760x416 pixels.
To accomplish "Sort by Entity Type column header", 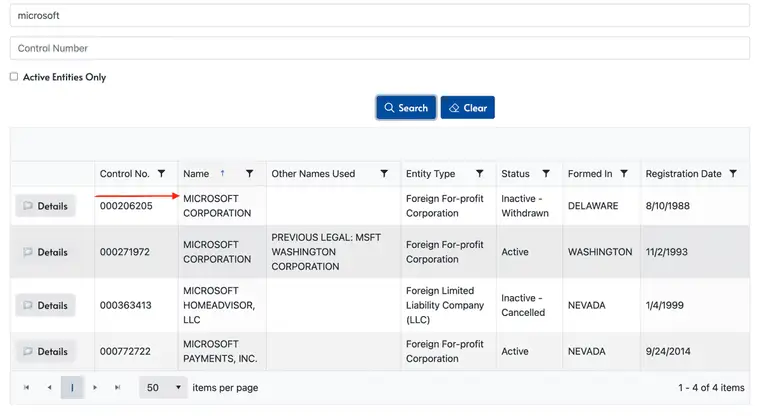I will (x=430, y=174).
